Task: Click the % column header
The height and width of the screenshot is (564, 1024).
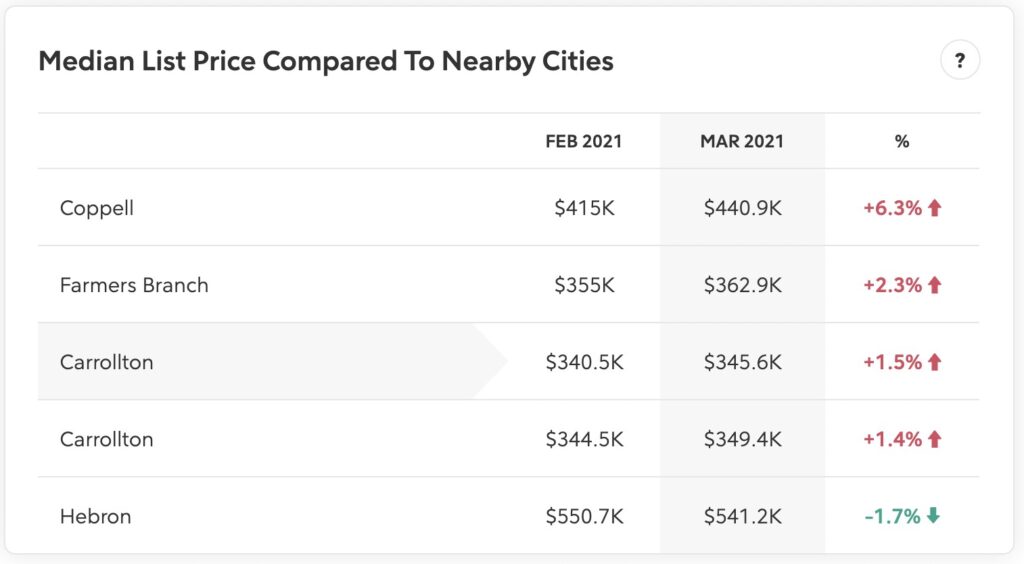Action: (x=902, y=142)
